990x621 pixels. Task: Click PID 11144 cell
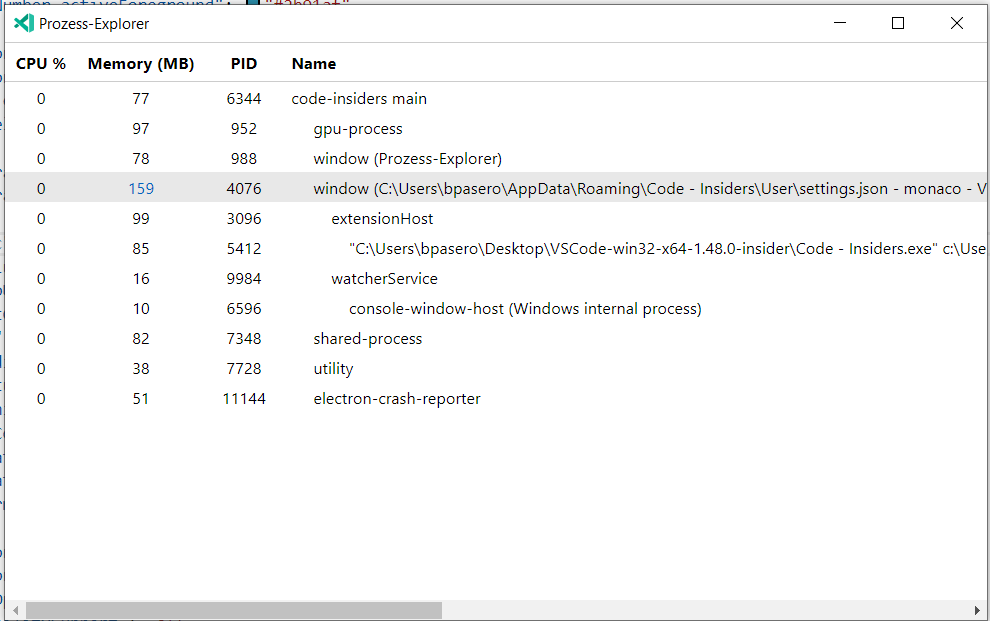[x=244, y=398]
